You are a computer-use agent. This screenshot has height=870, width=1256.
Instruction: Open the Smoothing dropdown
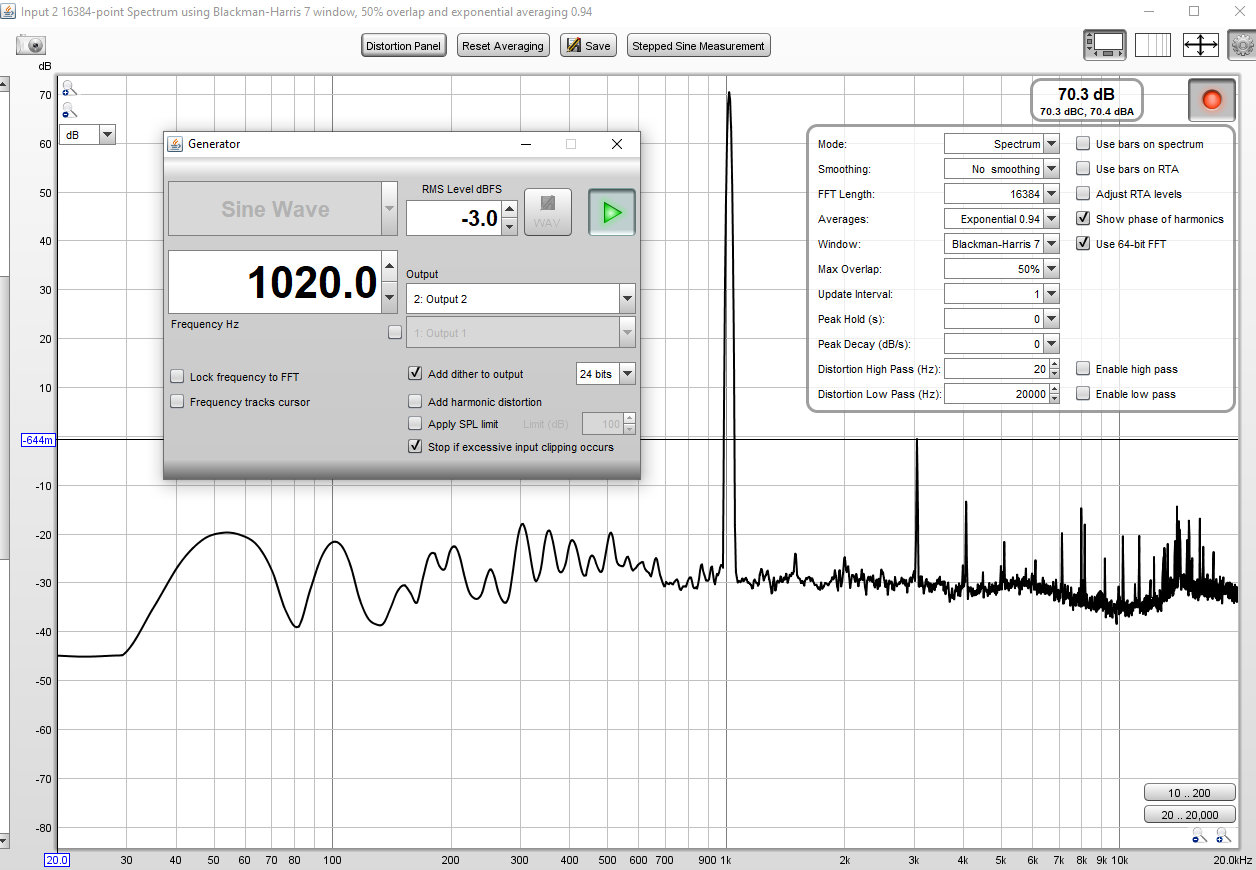(x=1051, y=169)
